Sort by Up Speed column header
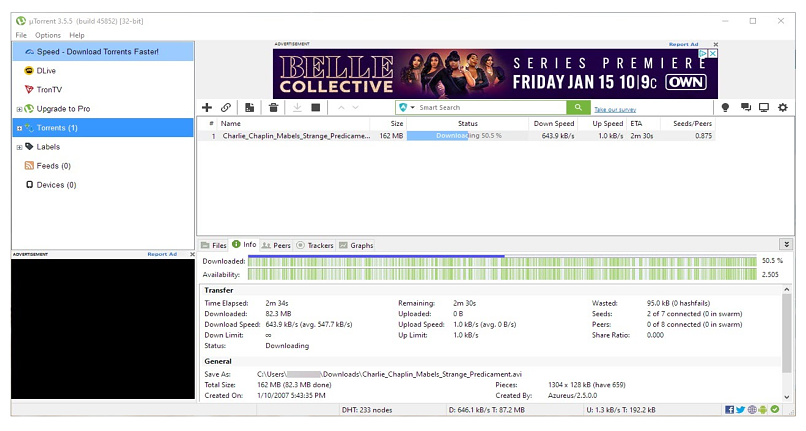 (x=602, y=123)
